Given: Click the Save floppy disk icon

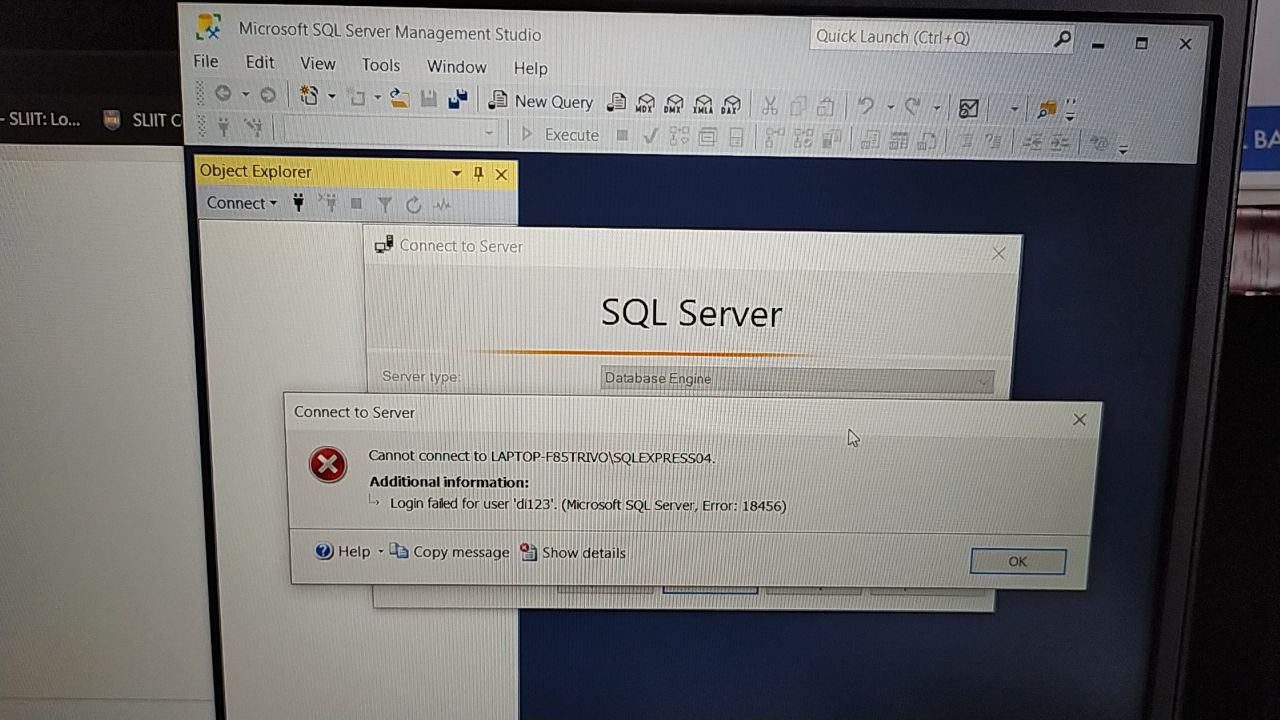Looking at the screenshot, I should coord(429,99).
